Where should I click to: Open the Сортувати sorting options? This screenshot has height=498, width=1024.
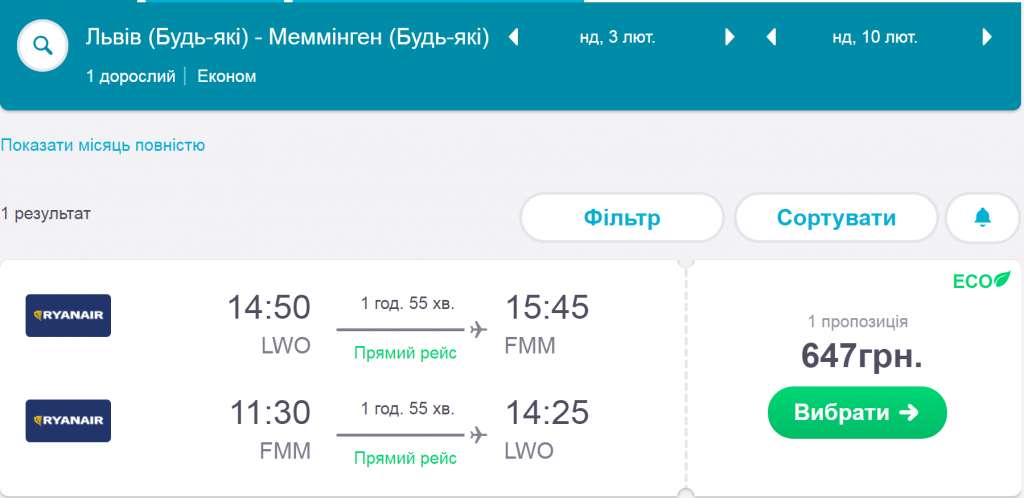pos(836,218)
